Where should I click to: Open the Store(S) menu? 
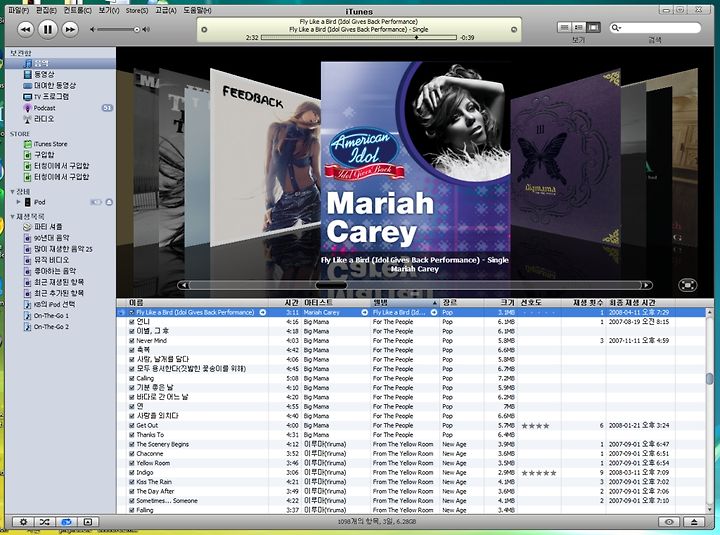[137, 10]
